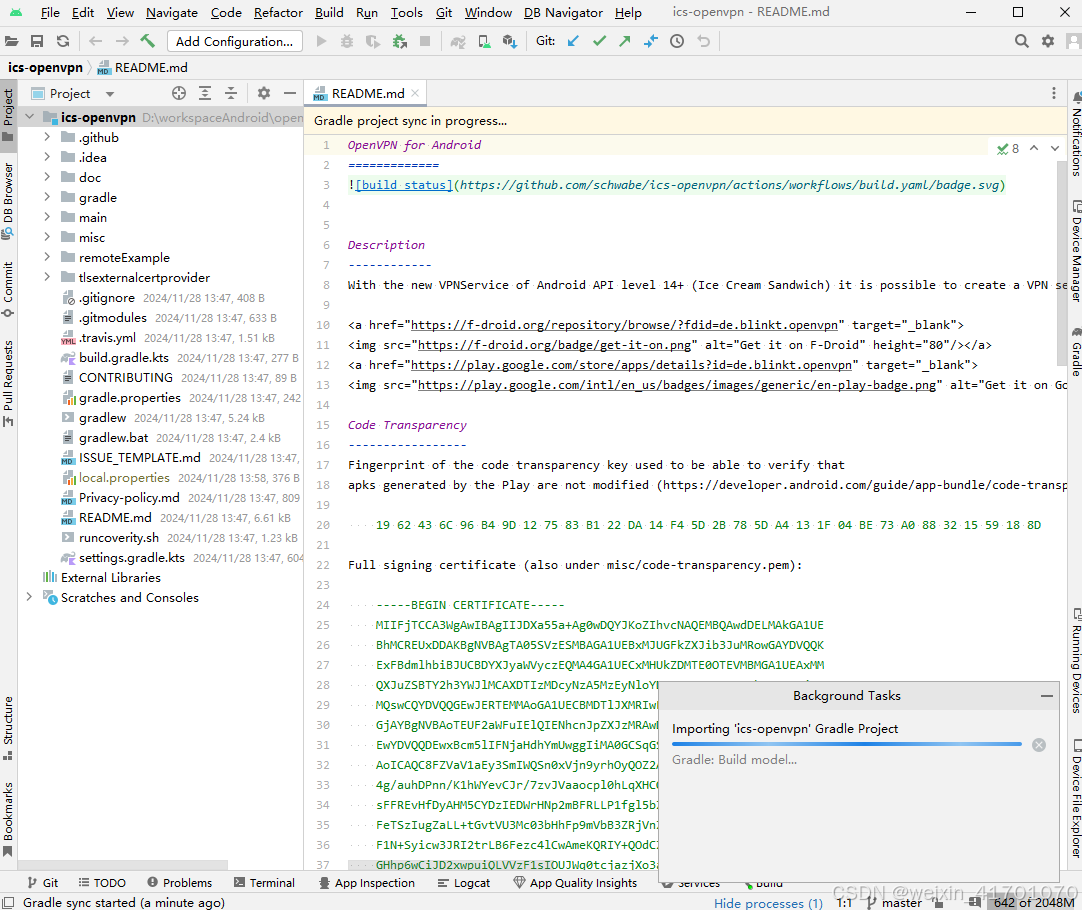Click memory indicator 642 of 2048M
Viewport: 1082px width, 910px height.
(1033, 903)
